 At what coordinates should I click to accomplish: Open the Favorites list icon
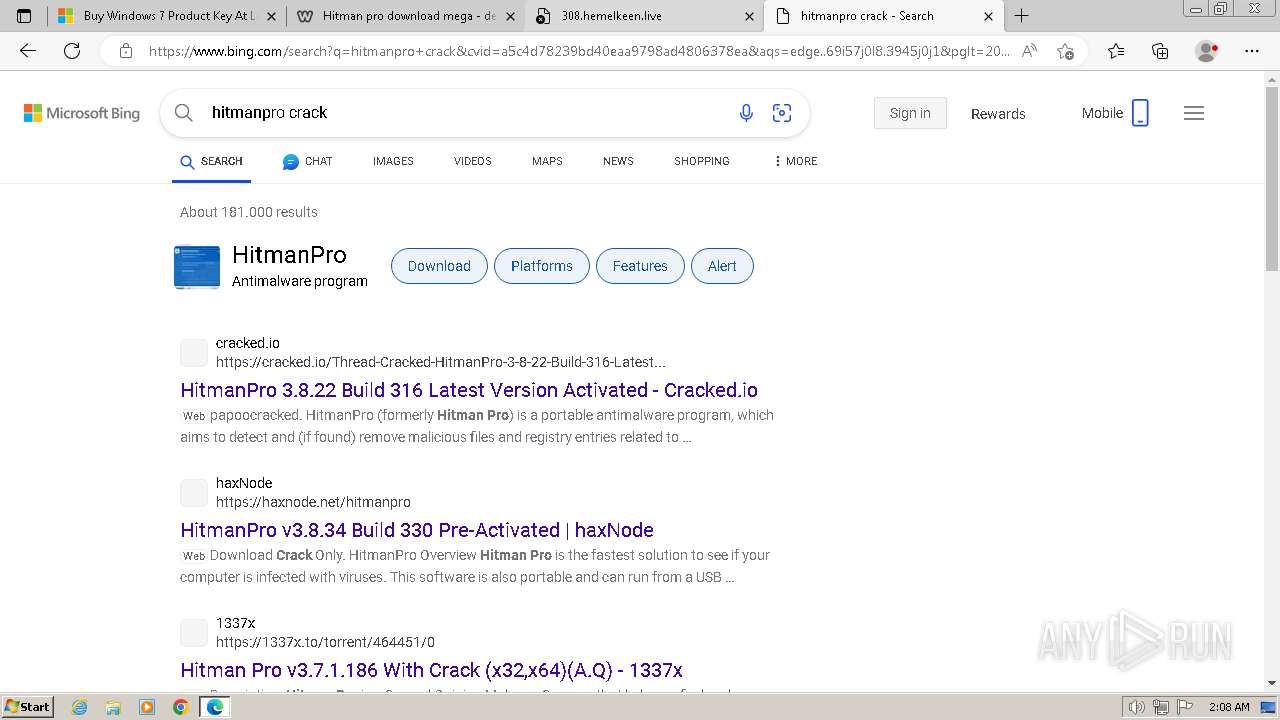point(1116,51)
